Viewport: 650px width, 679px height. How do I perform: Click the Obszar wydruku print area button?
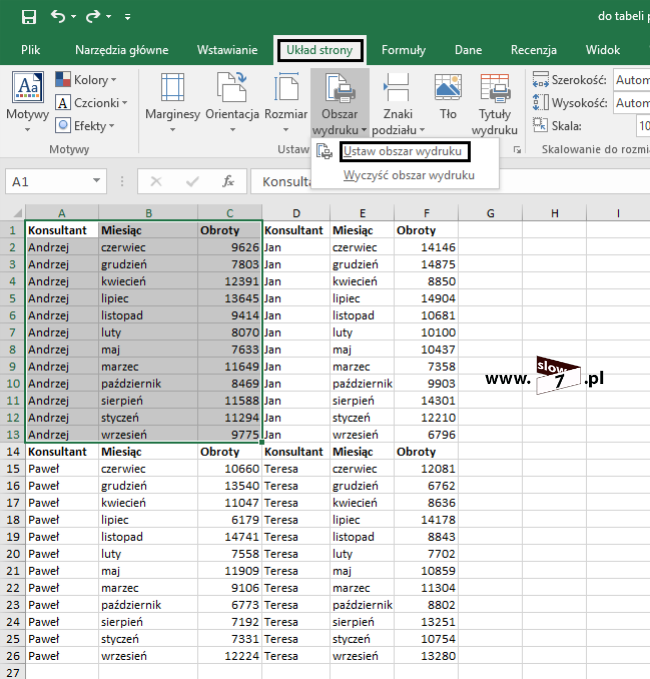340,102
